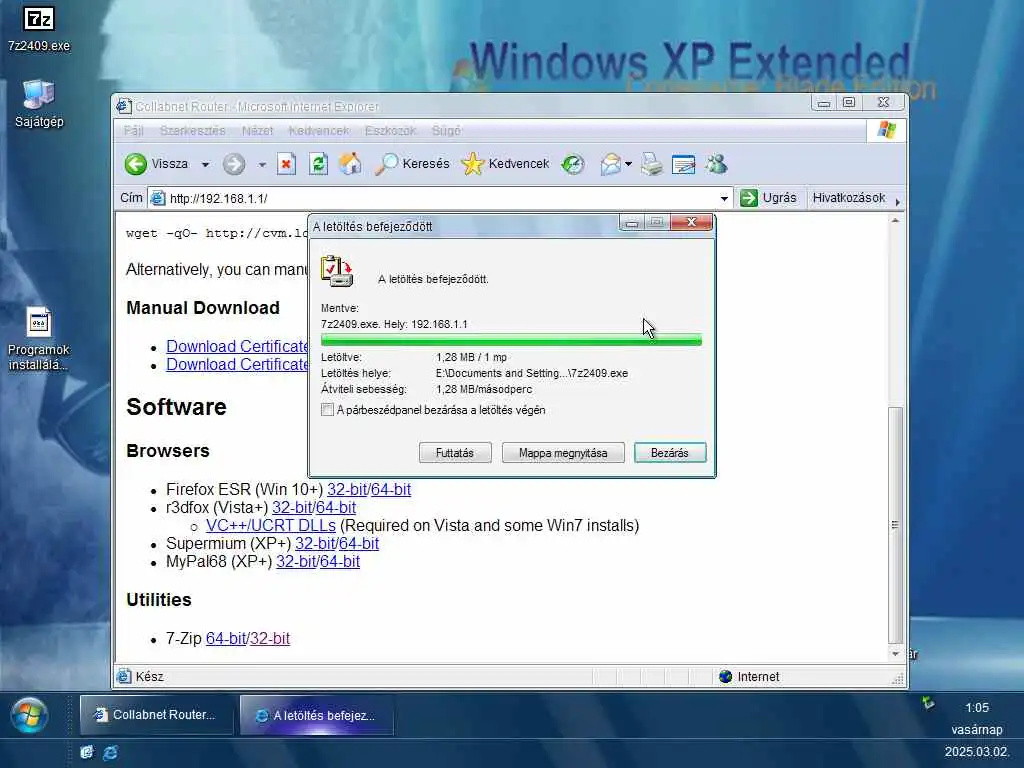Viewport: 1024px width, 768px height.
Task: Click the address field with http://192.168.1.1/
Action: [x=441, y=199]
